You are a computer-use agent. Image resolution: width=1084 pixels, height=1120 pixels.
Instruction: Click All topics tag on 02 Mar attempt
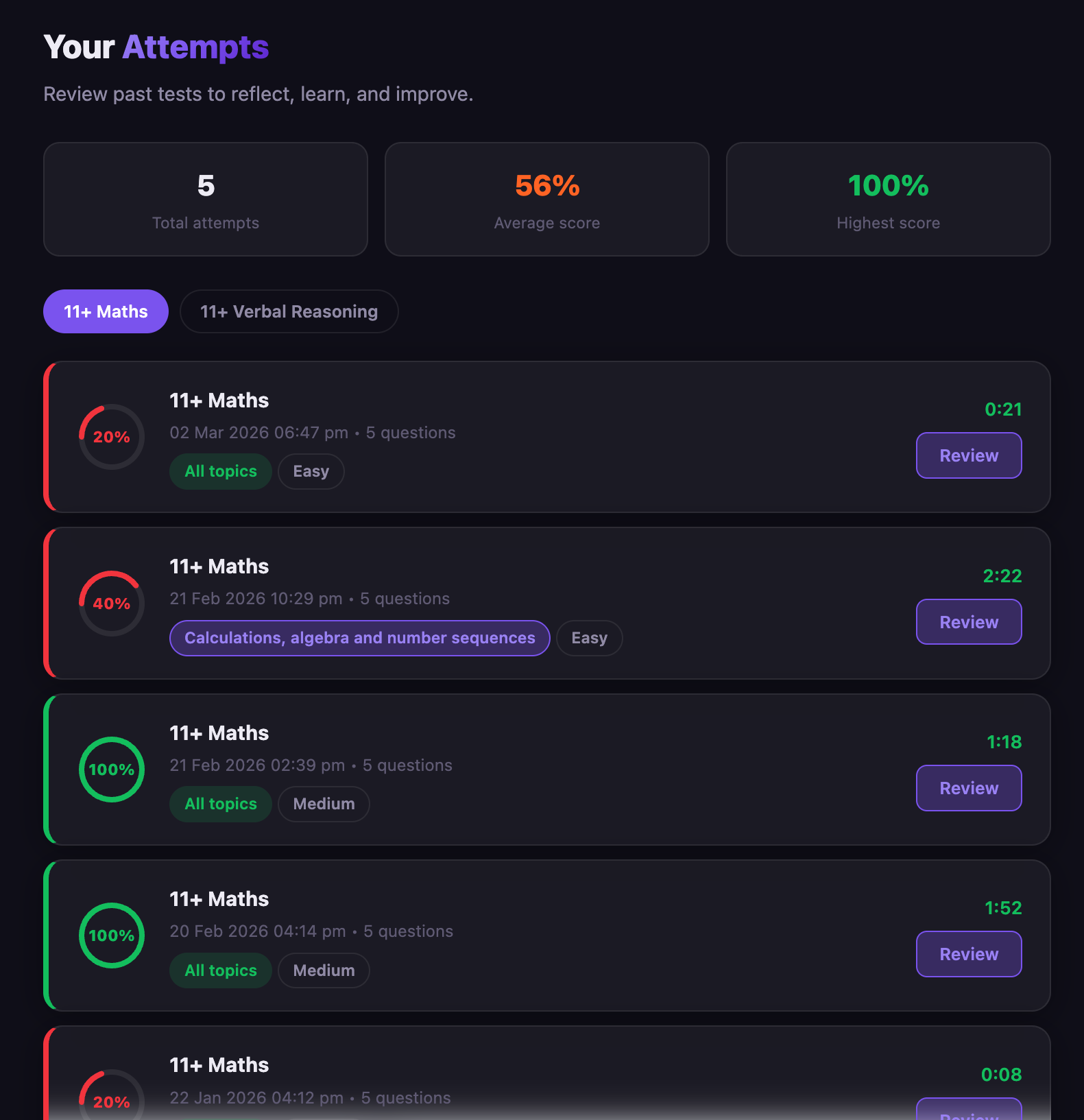click(220, 471)
